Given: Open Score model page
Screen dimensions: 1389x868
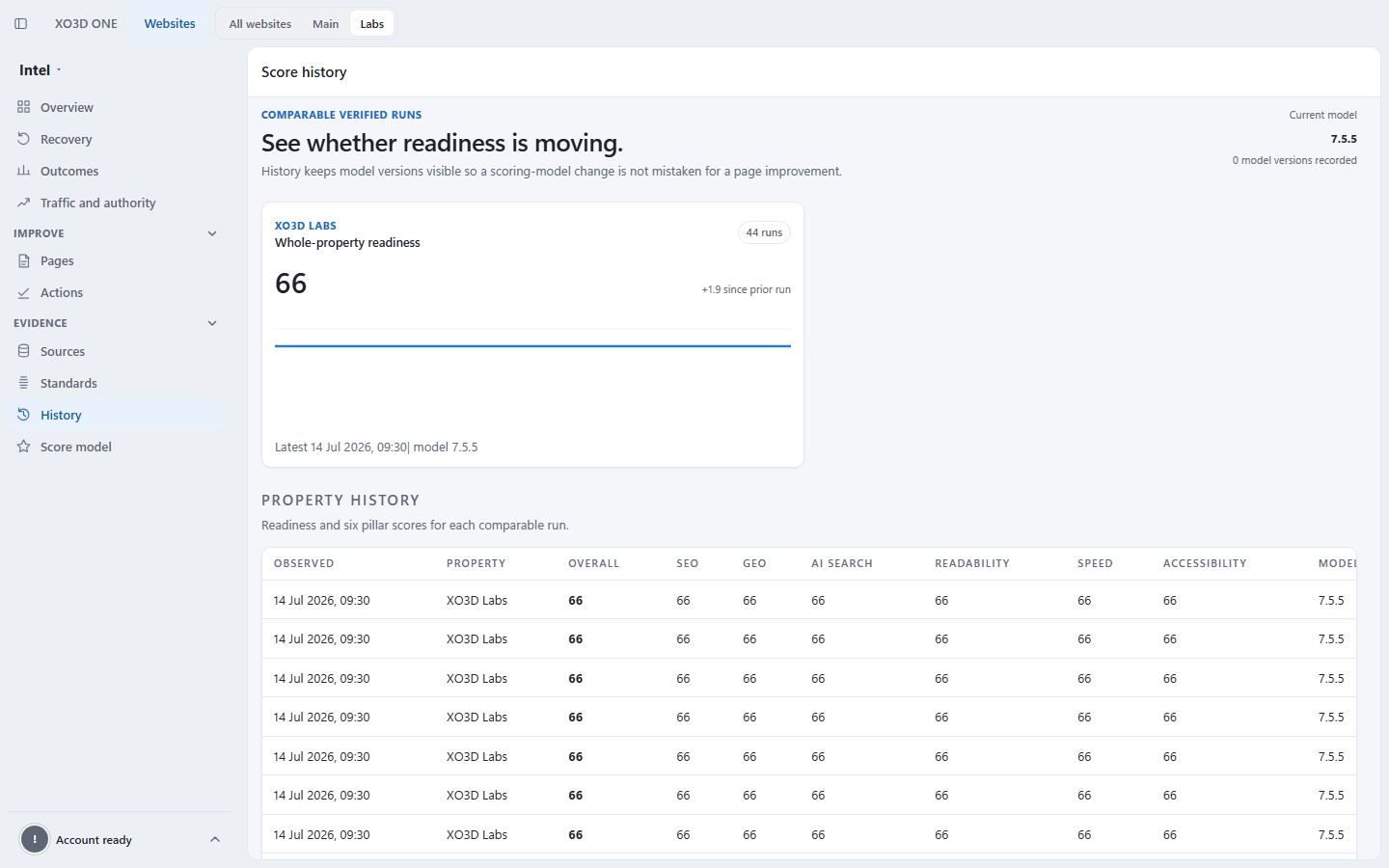Looking at the screenshot, I should (x=116, y=447).
